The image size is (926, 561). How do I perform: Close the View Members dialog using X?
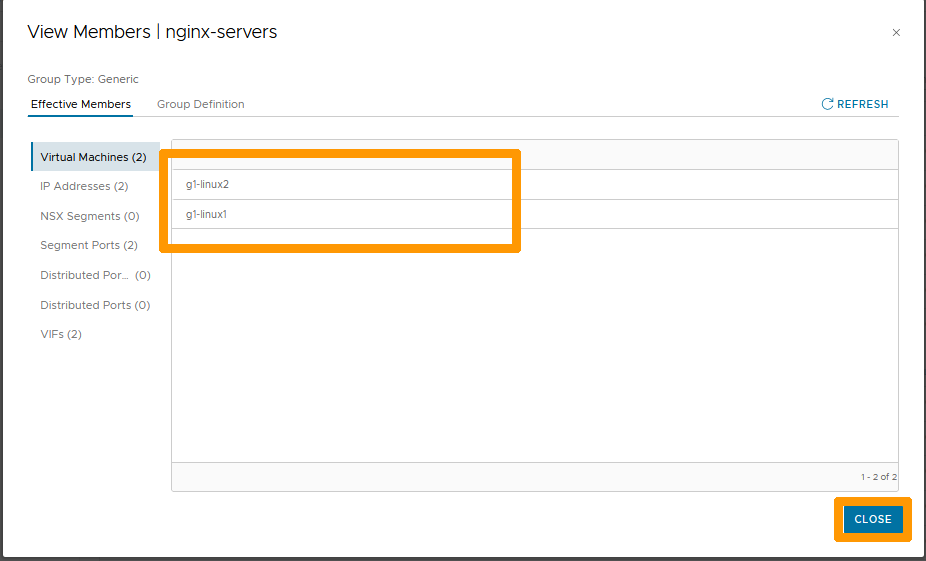[x=896, y=33]
